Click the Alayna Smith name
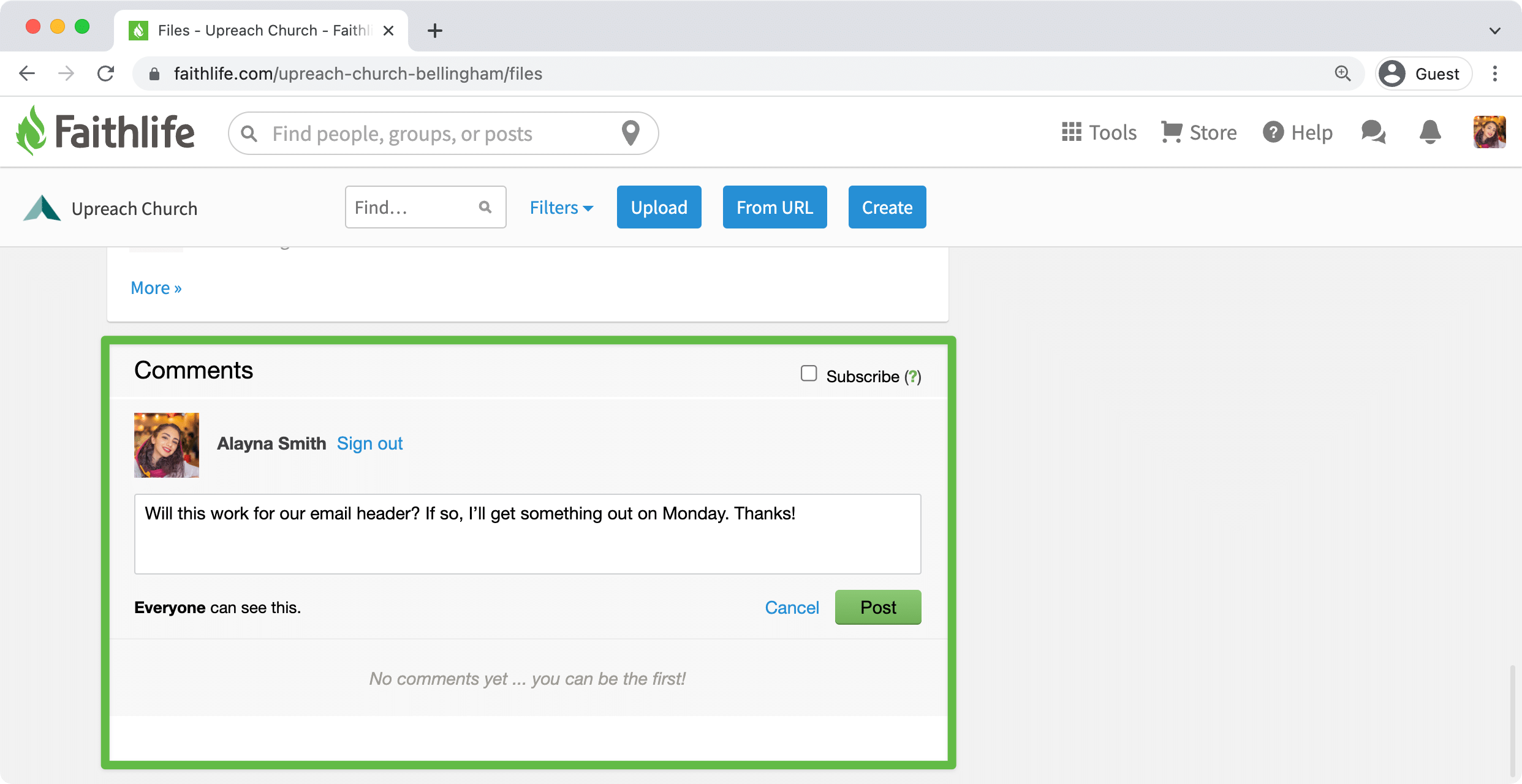Image resolution: width=1522 pixels, height=784 pixels. click(271, 443)
